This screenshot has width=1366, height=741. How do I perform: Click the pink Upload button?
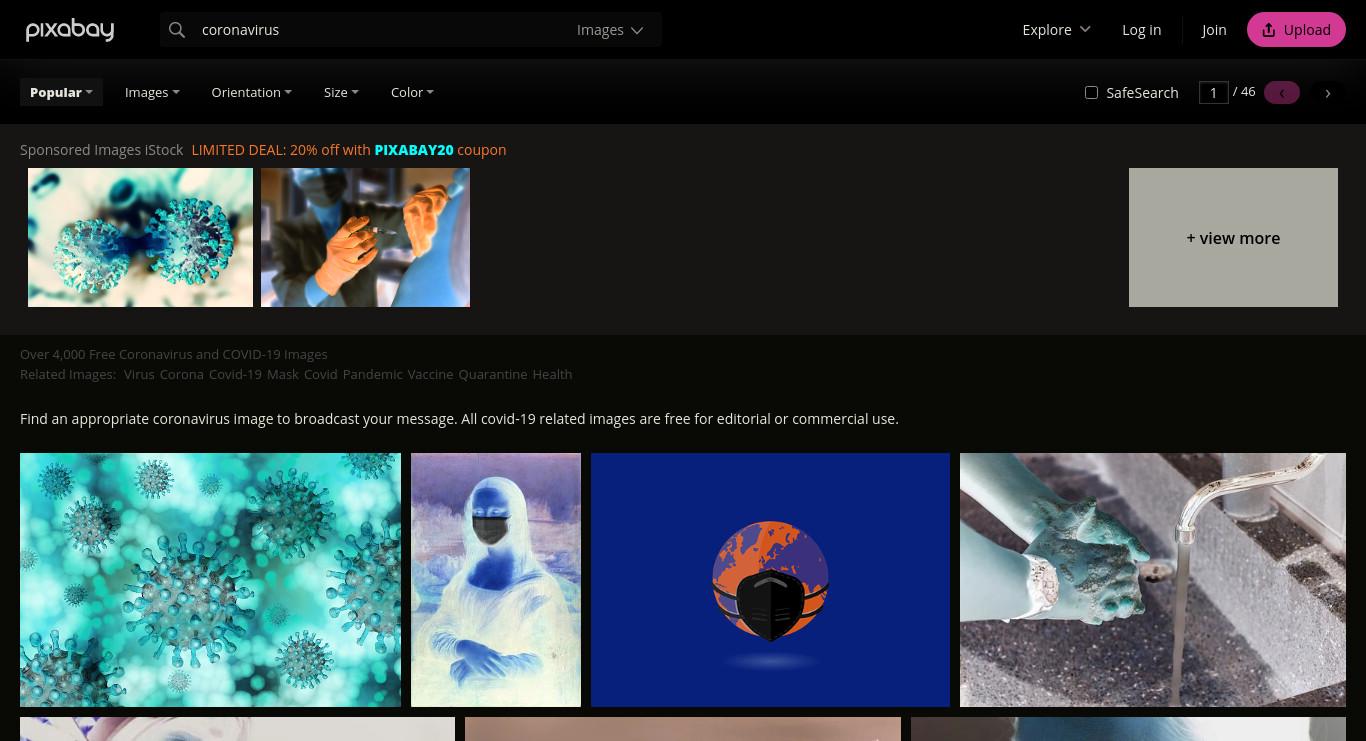[1296, 30]
